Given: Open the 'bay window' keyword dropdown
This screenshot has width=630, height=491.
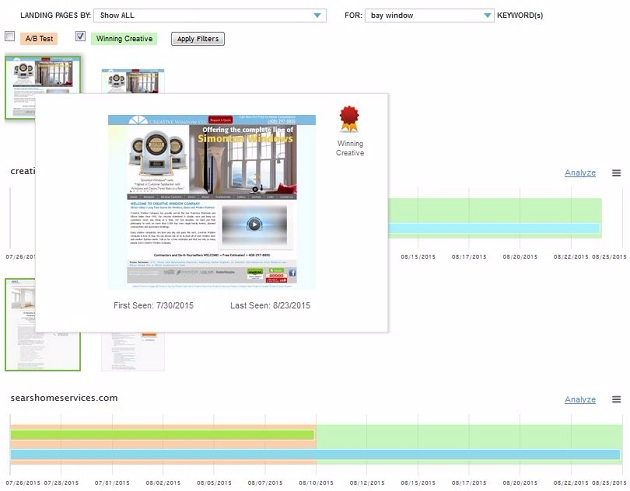Looking at the screenshot, I should [430, 15].
